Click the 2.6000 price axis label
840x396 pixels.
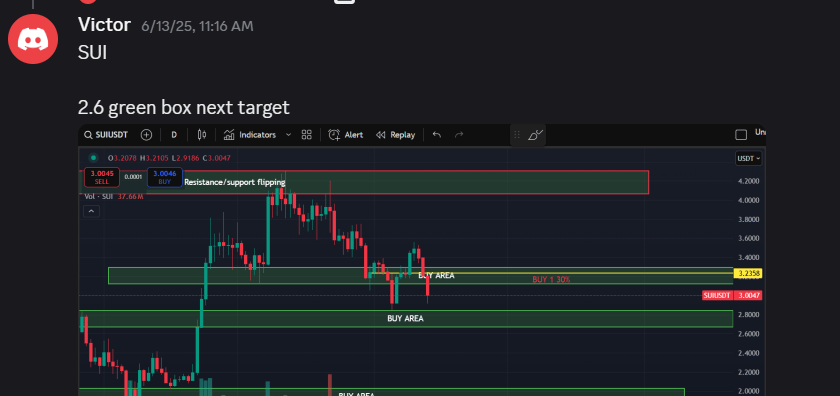pos(748,333)
